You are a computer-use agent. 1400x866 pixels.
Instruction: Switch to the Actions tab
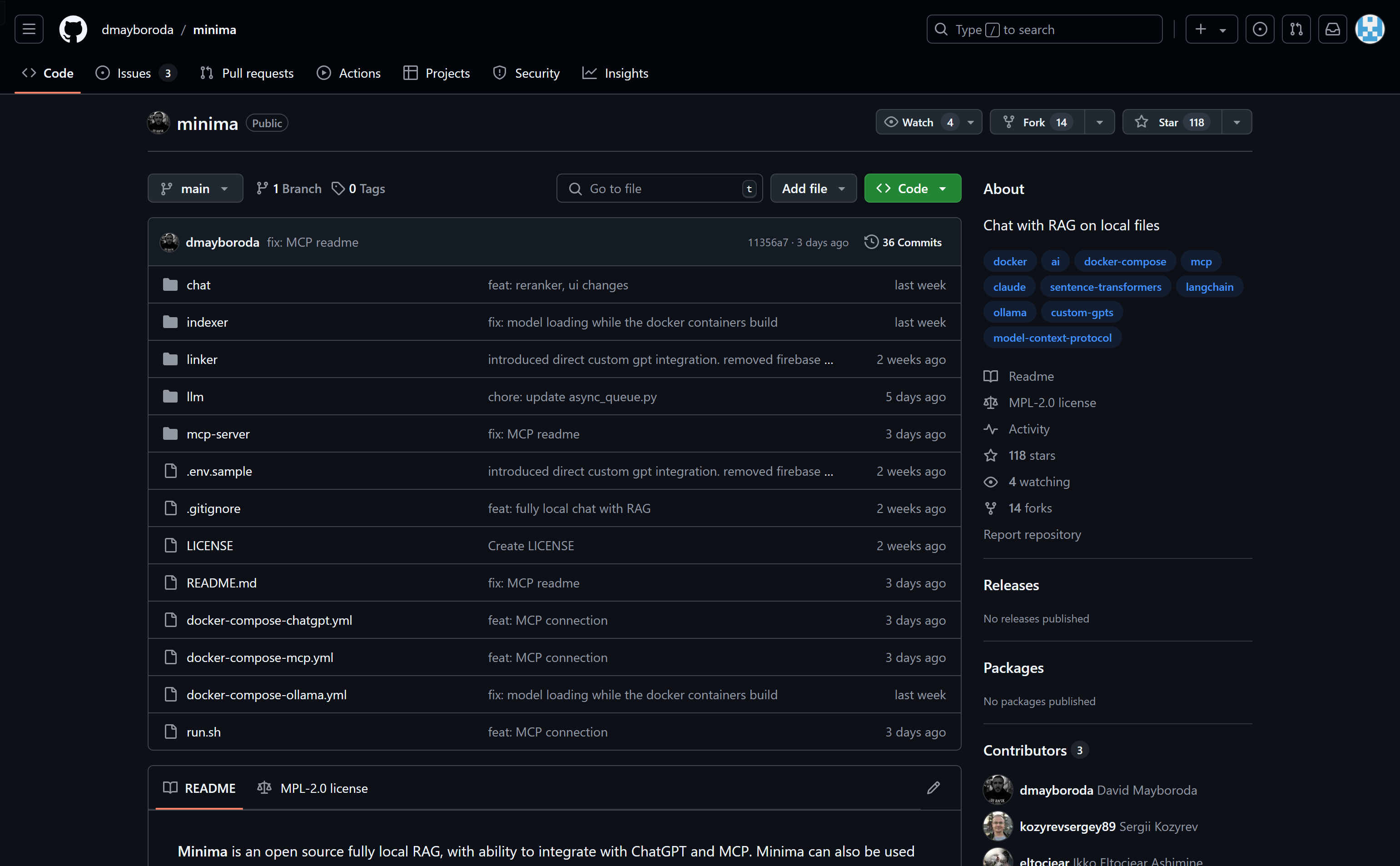click(x=349, y=73)
